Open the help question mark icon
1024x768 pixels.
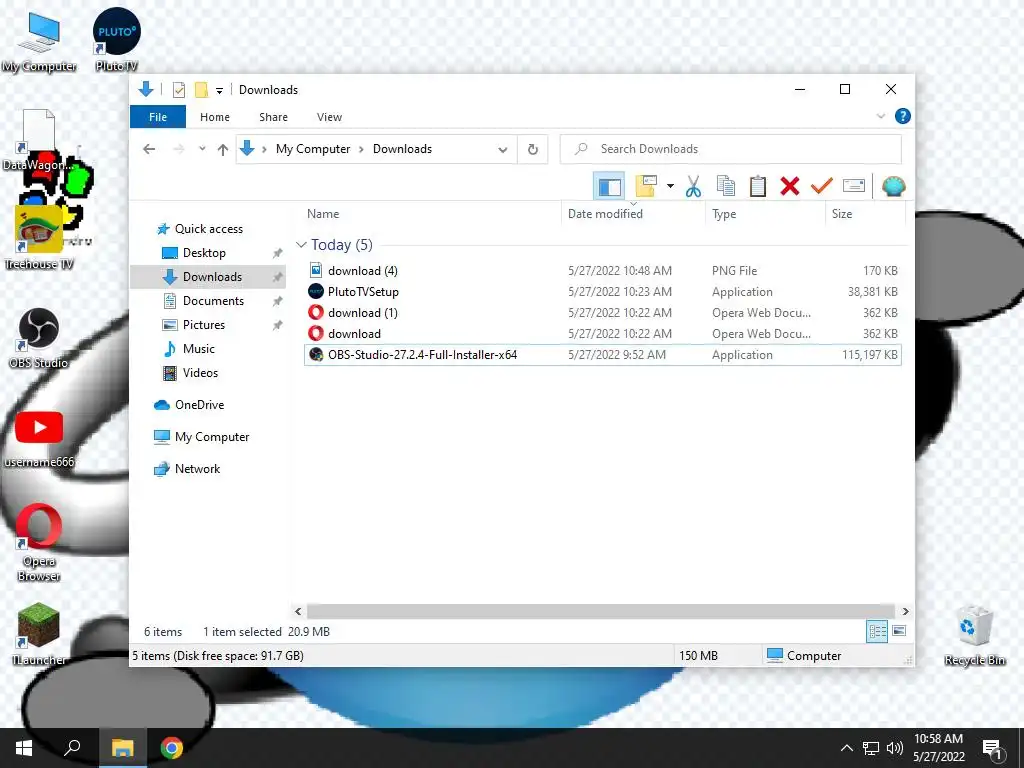(x=903, y=116)
